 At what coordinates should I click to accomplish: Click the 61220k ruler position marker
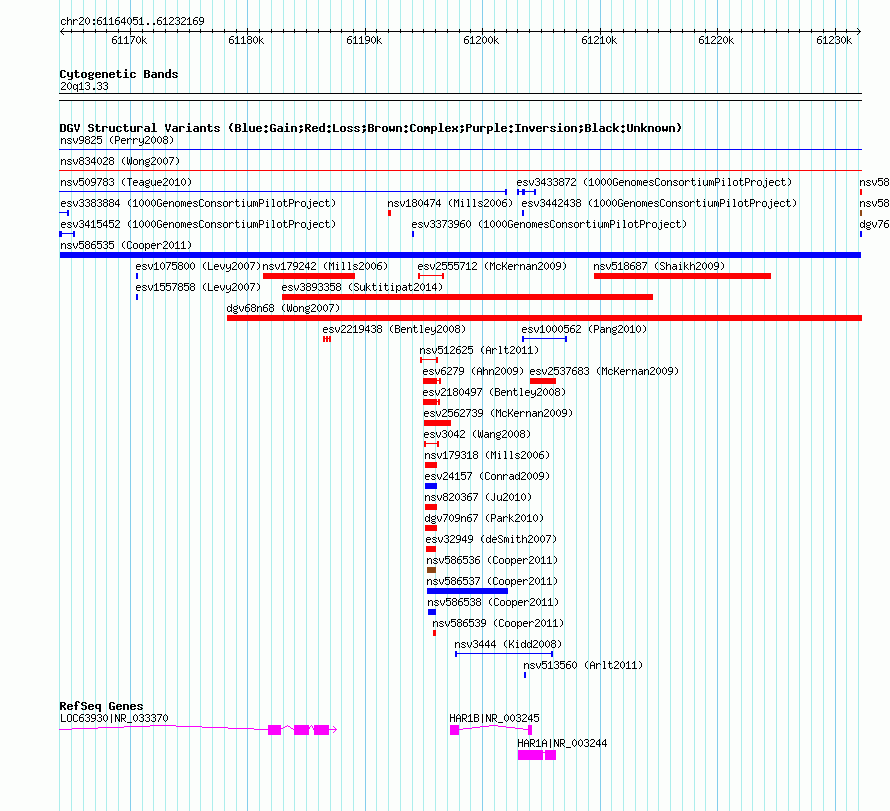[x=716, y=40]
